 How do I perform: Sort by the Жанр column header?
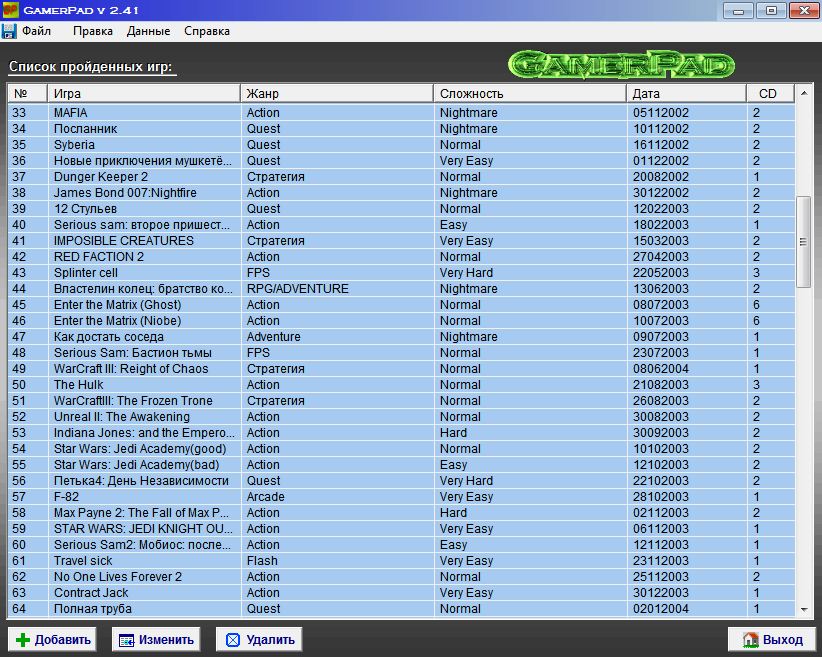pos(337,93)
